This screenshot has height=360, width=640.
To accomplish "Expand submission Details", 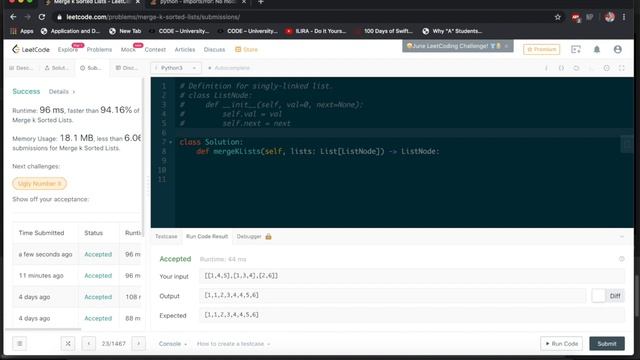I will 62,91.
